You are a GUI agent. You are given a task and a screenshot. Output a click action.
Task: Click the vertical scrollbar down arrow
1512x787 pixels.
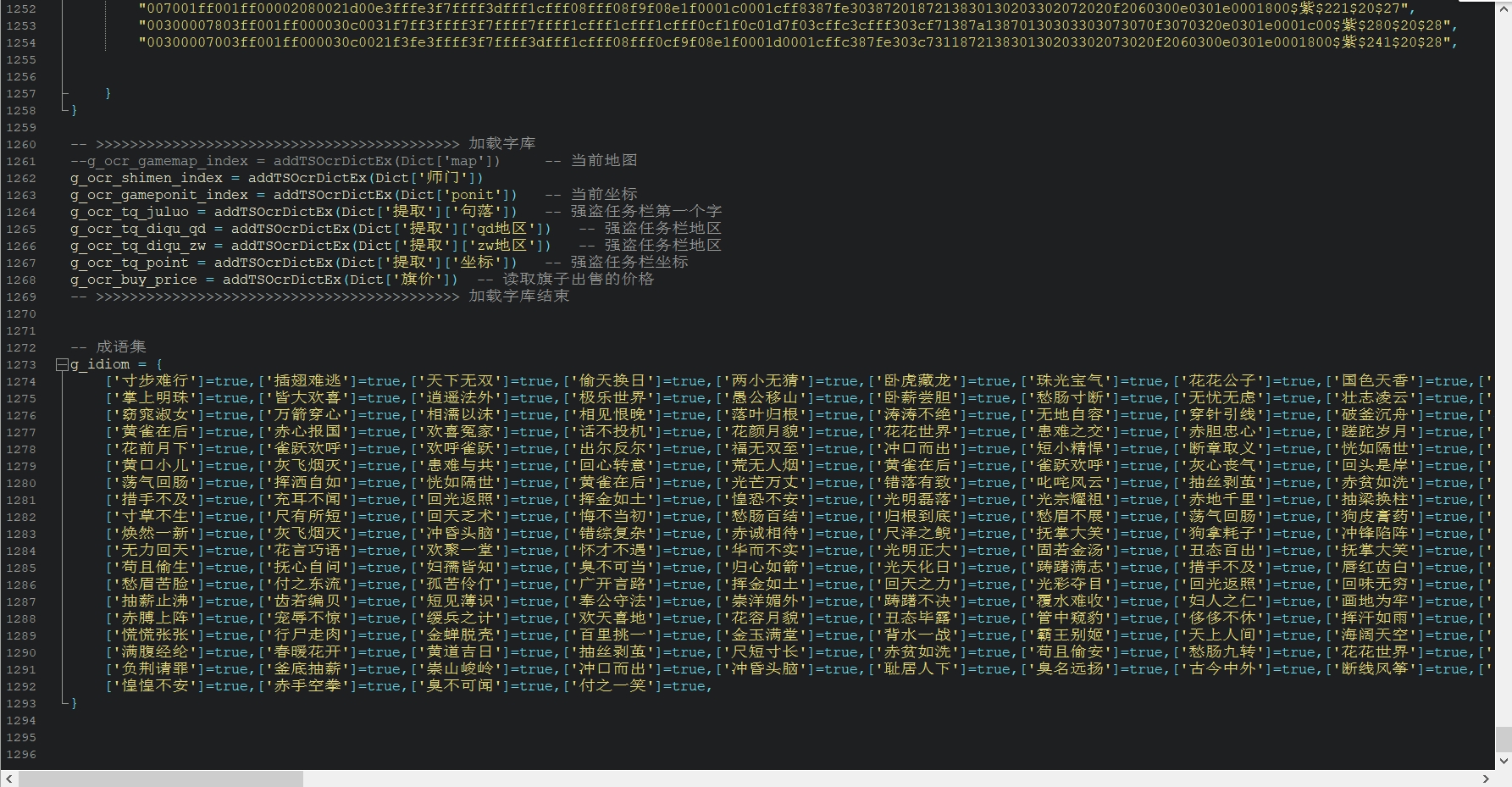click(1504, 762)
